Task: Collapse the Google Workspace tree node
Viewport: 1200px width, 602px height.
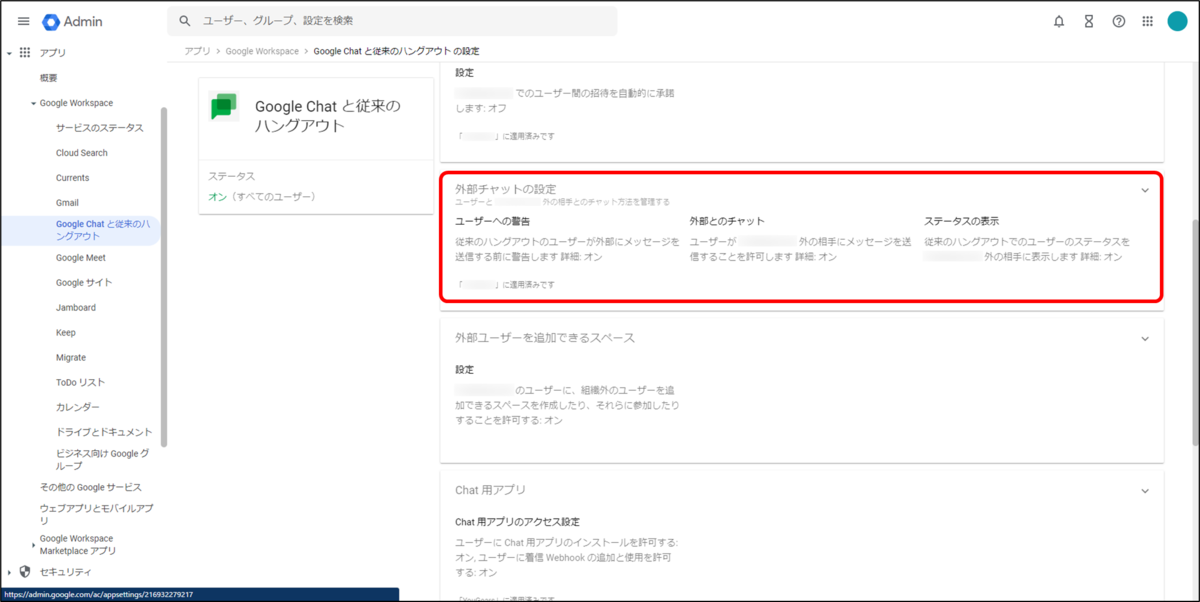Action: (33, 103)
